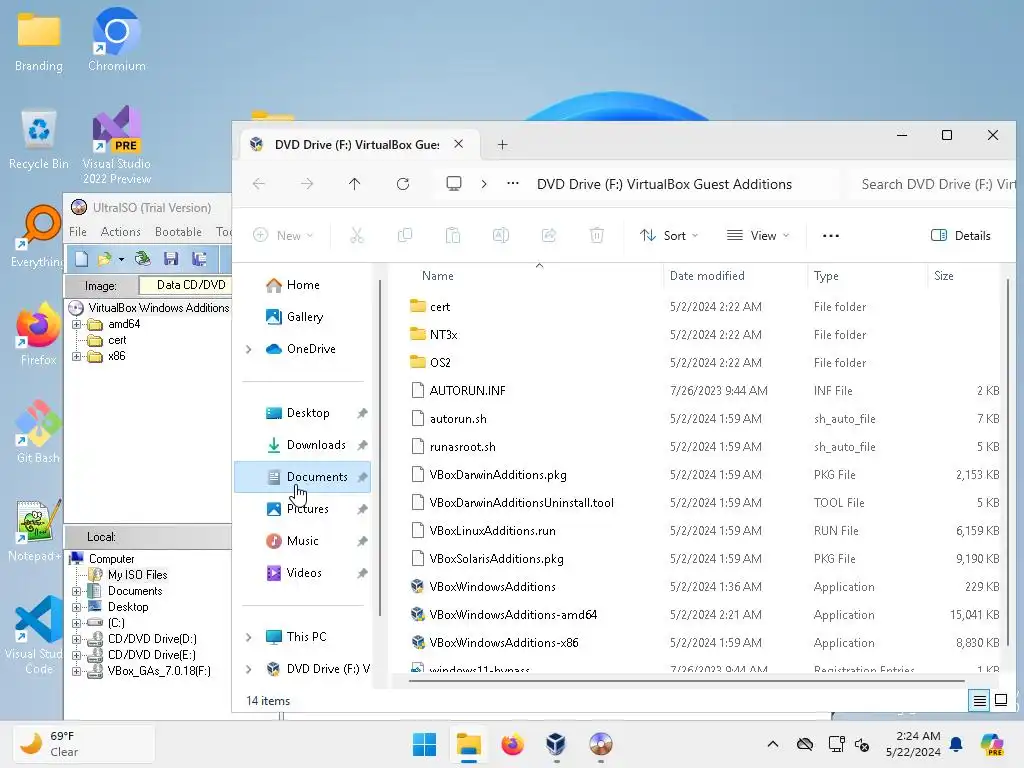1024x768 pixels.
Task: Open the weather widget on taskbar
Action: click(x=84, y=744)
